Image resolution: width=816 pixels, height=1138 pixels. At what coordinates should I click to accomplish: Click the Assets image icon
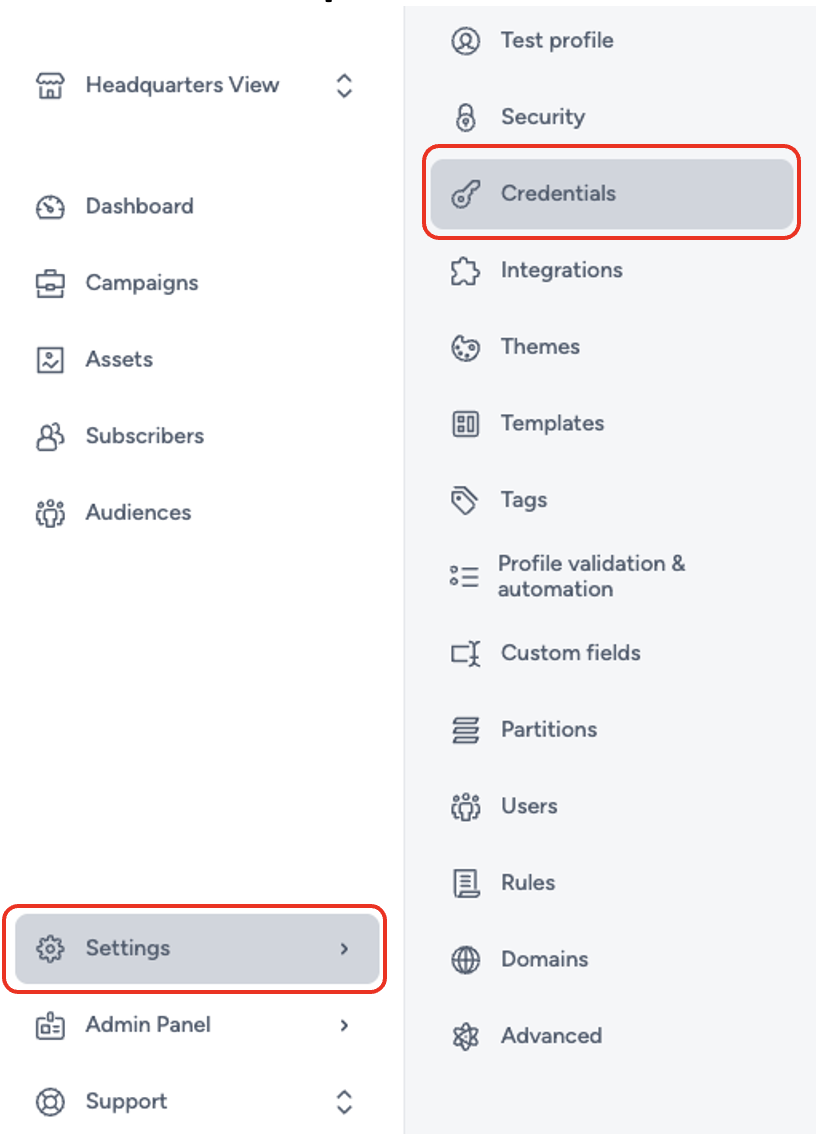pos(50,359)
